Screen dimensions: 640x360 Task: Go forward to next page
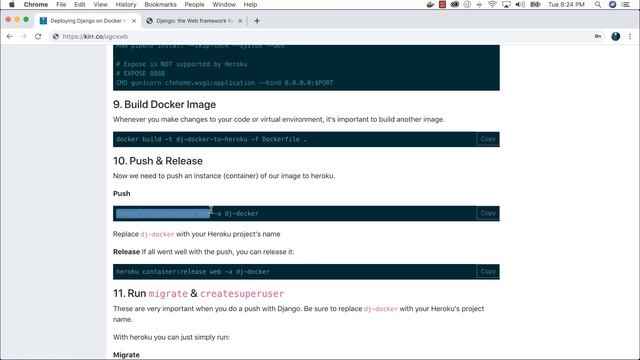[x=24, y=36]
